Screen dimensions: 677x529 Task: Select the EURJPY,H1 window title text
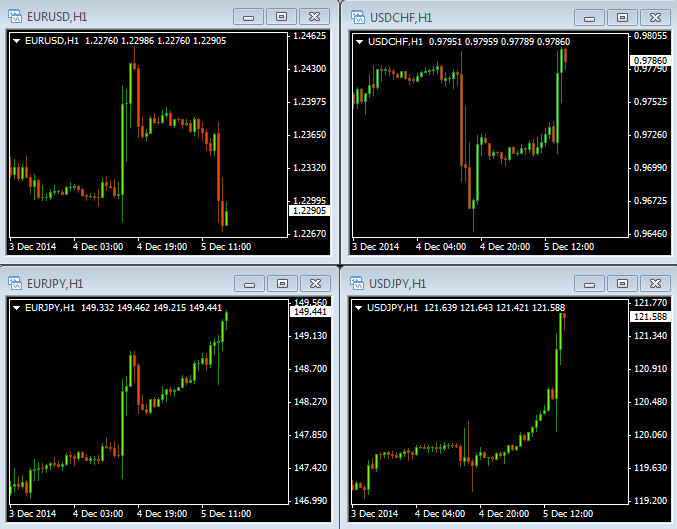(x=55, y=284)
